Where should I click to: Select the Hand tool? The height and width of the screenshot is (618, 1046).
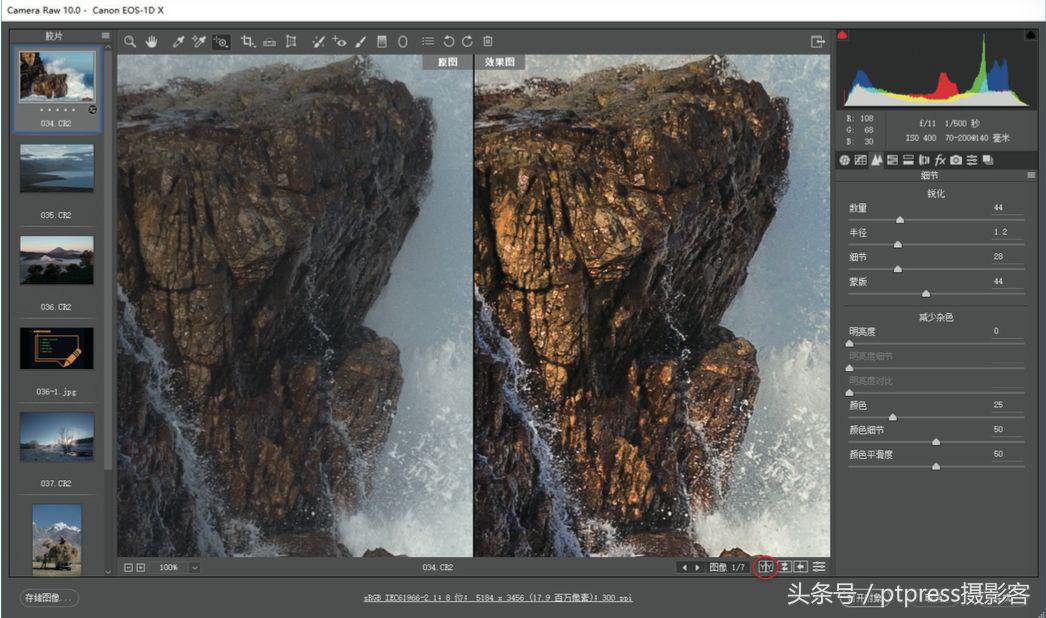point(152,42)
